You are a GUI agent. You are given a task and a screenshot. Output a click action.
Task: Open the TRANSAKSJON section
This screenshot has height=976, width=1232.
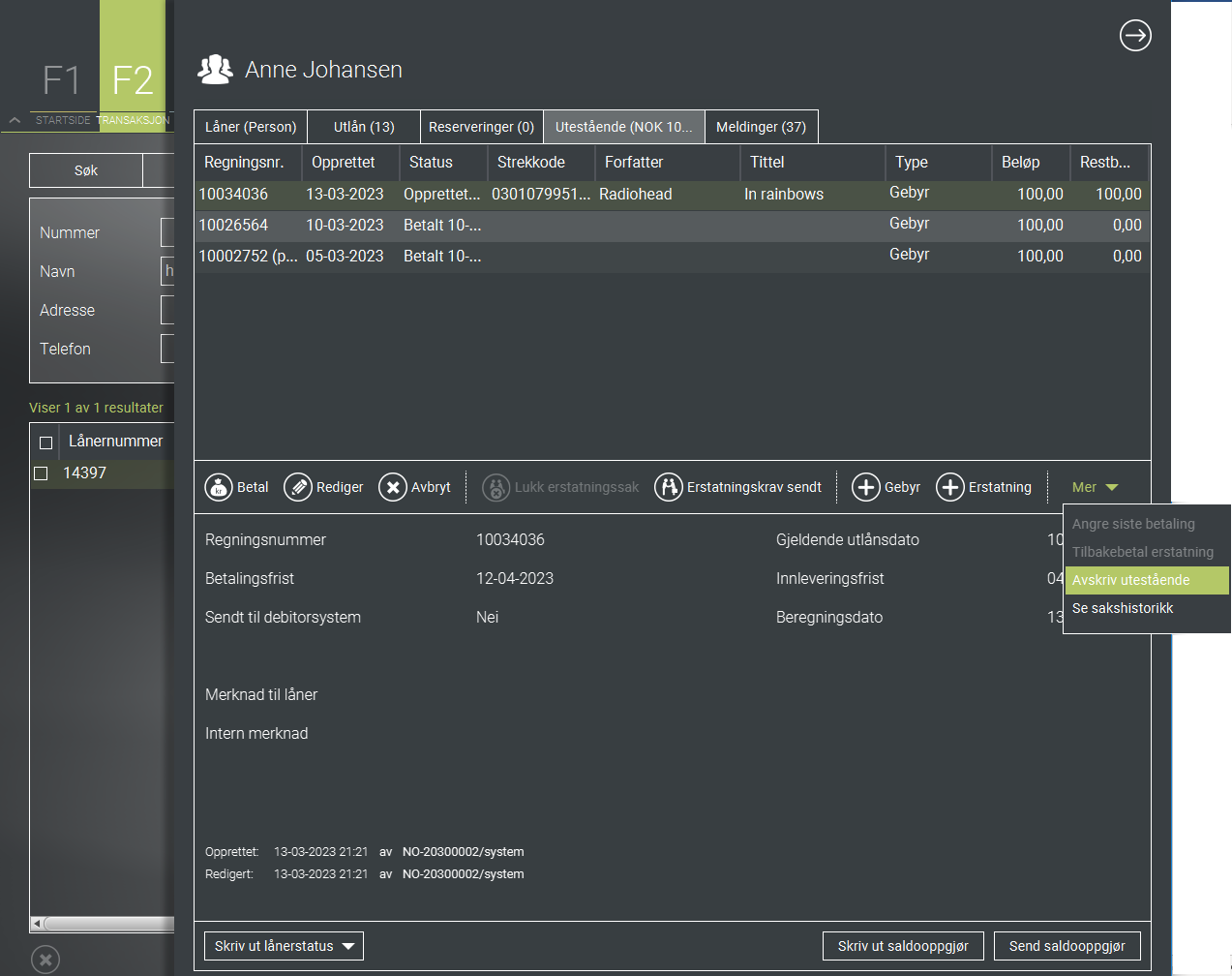134,120
